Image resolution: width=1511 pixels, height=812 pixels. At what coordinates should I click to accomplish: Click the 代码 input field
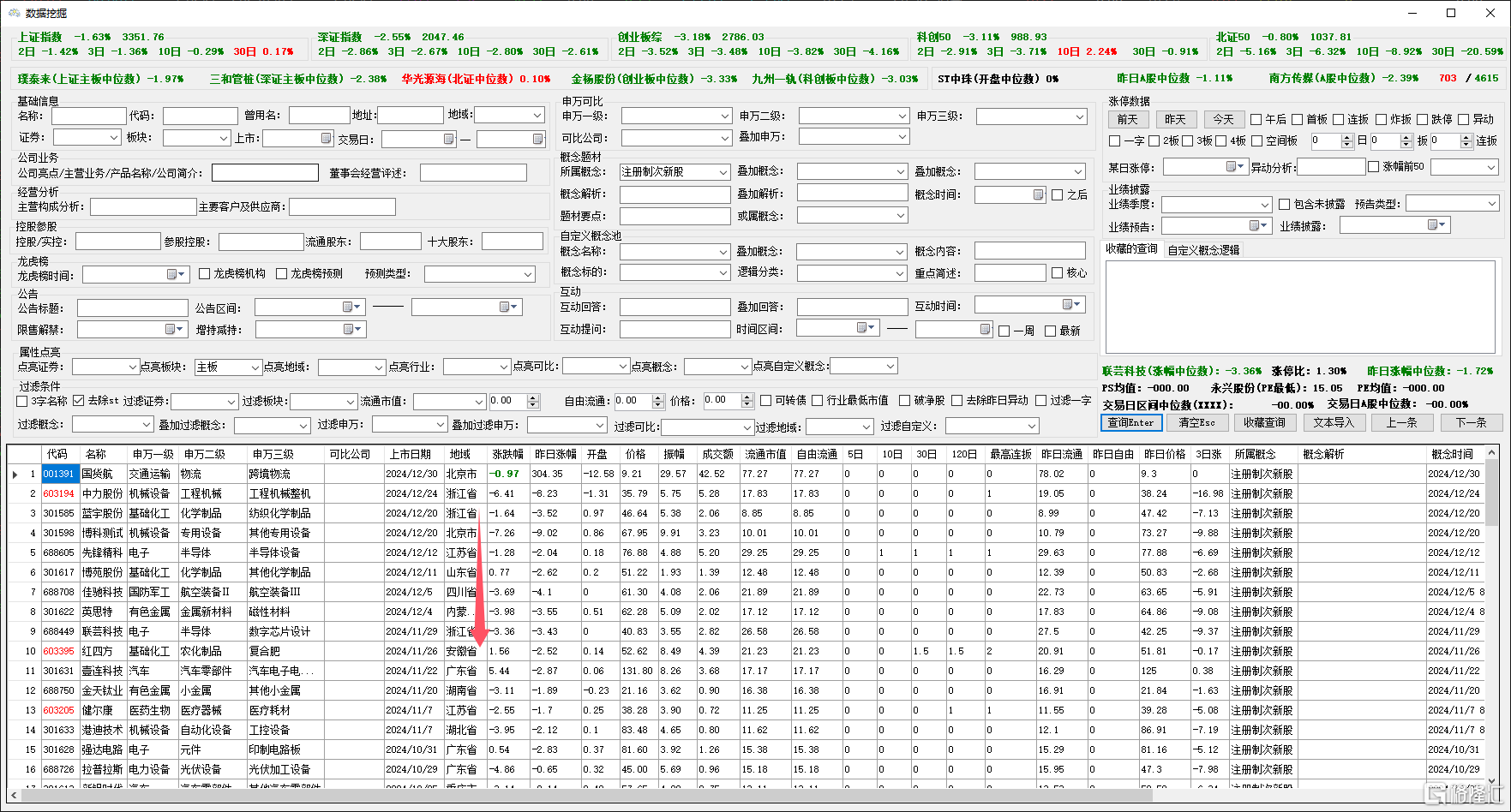point(200,116)
